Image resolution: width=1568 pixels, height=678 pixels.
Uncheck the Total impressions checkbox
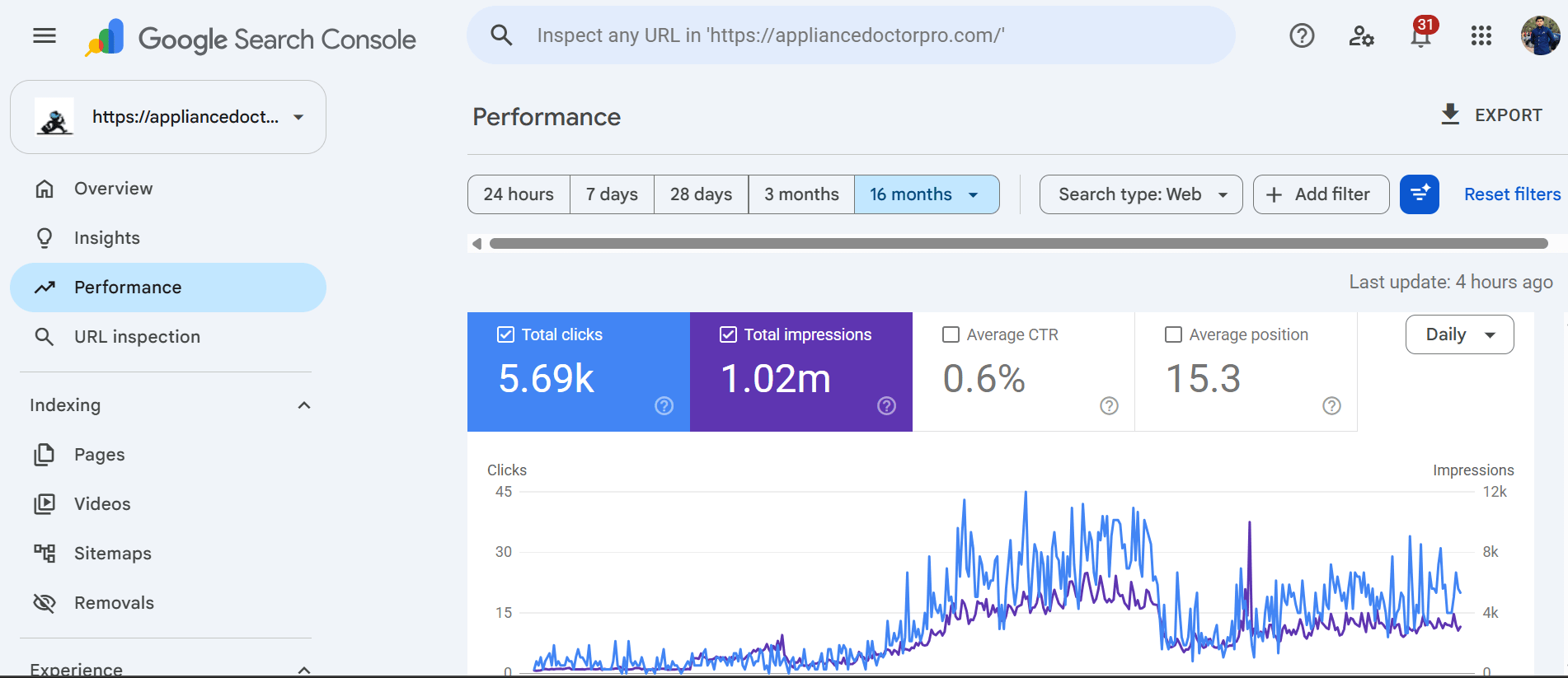[728, 334]
